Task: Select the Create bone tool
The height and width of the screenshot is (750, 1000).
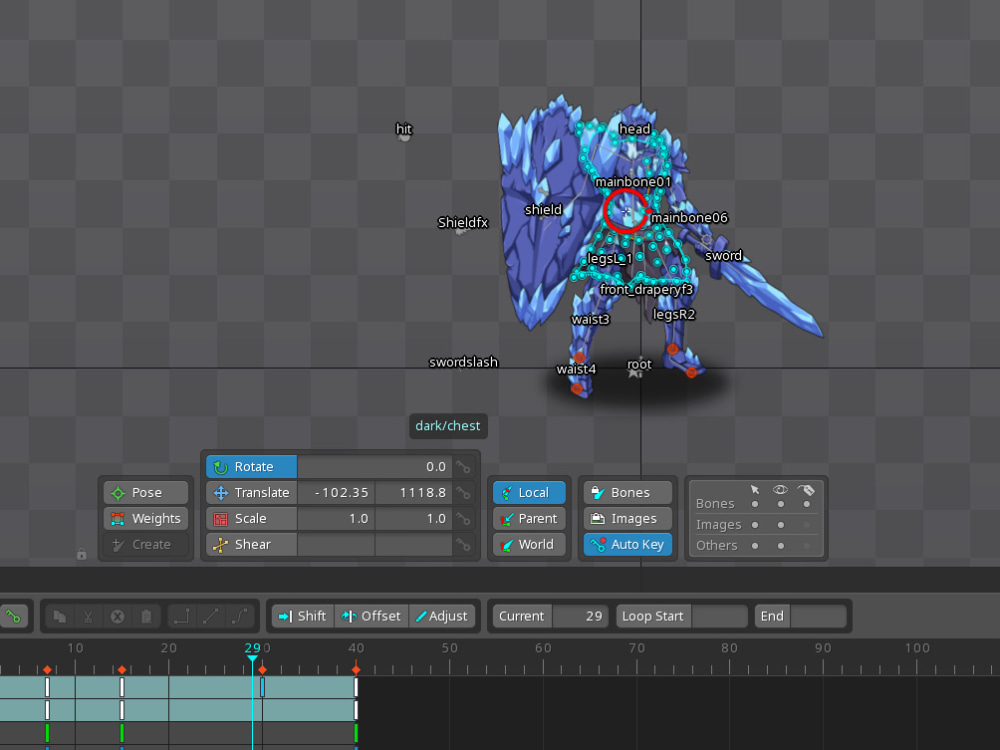Action: click(146, 545)
